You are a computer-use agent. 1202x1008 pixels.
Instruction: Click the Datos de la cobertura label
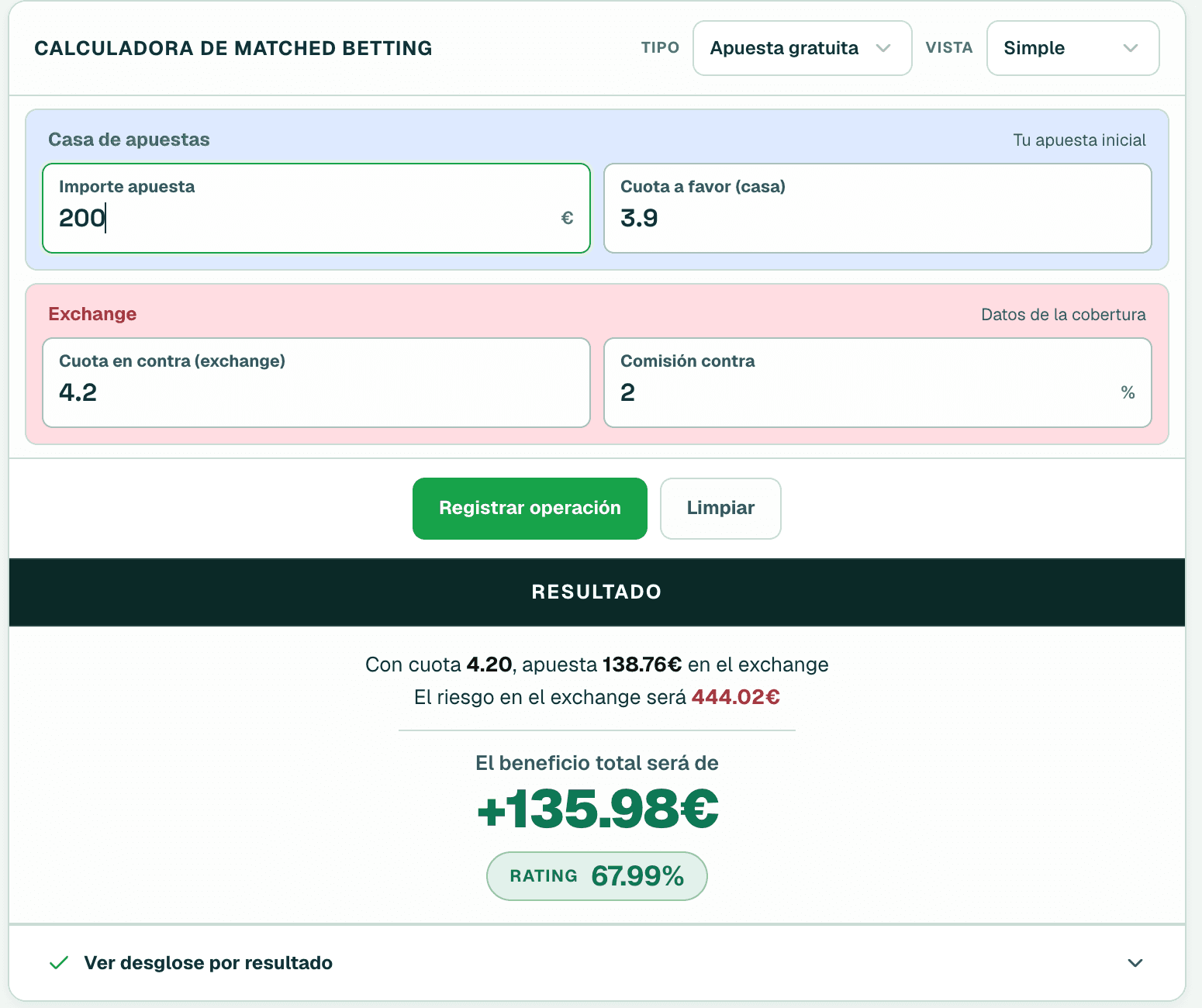click(x=1063, y=315)
